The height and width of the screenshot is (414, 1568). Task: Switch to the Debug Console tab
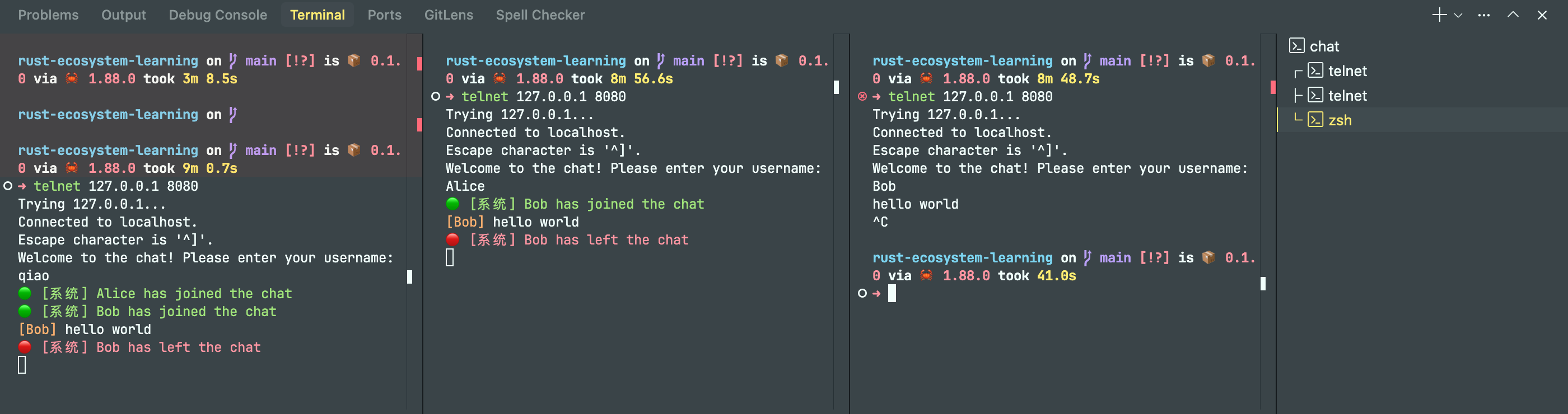click(x=218, y=15)
